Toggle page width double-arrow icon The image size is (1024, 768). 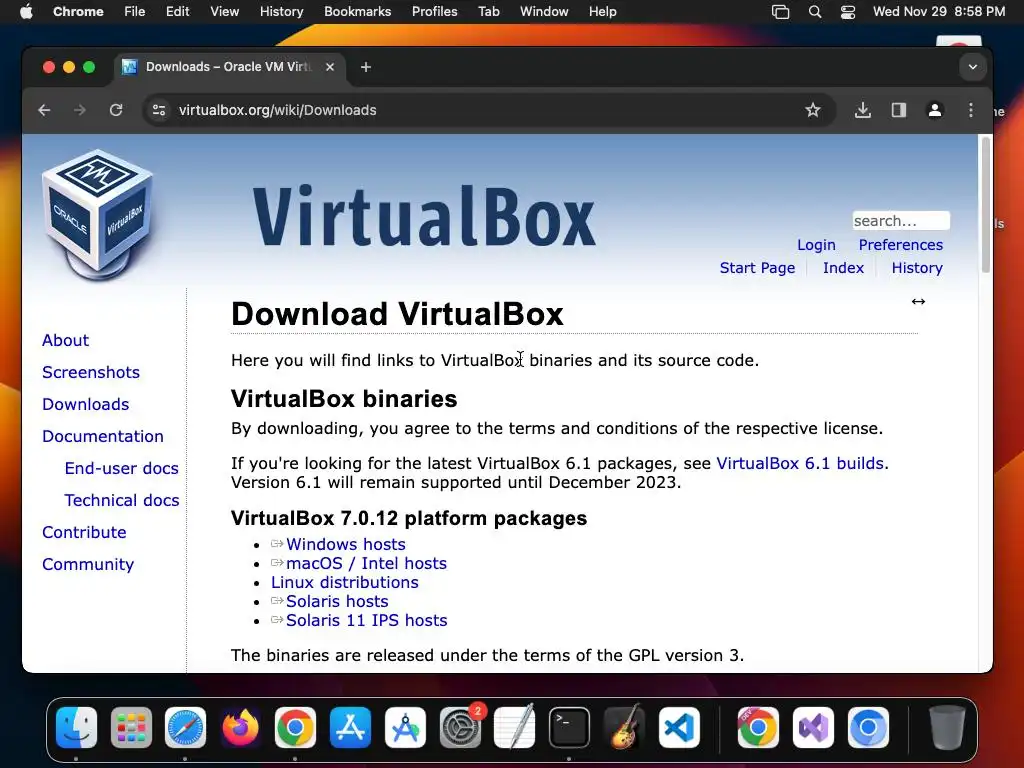(x=918, y=301)
